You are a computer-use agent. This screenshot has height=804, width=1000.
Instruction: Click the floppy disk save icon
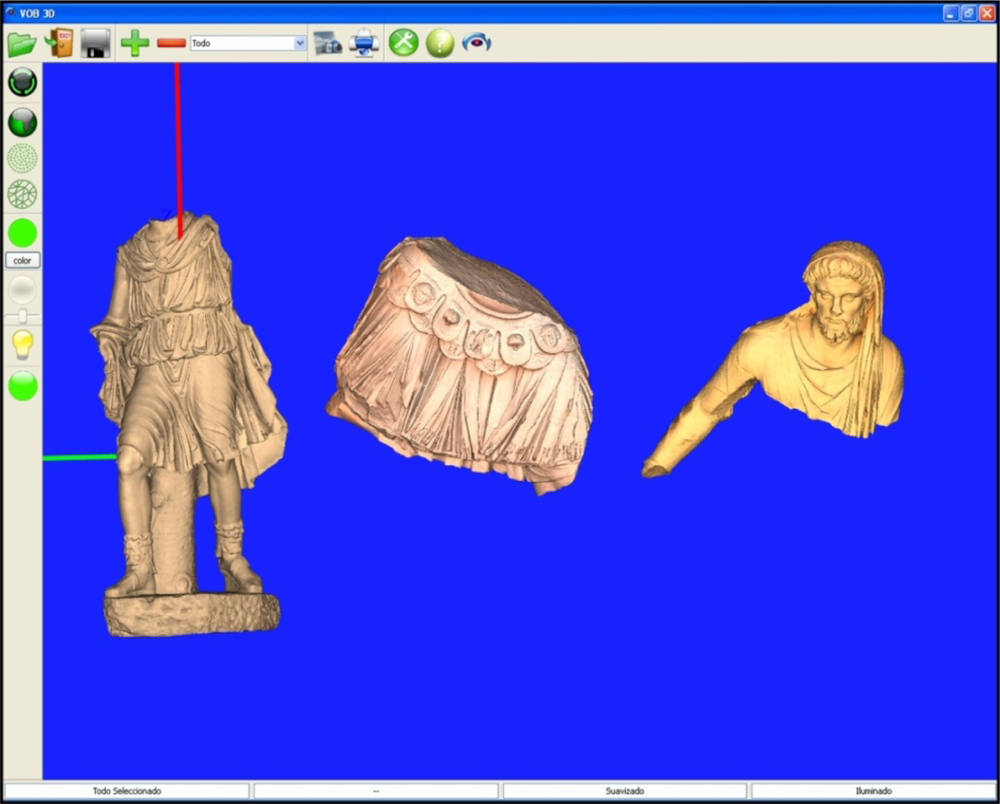click(95, 43)
